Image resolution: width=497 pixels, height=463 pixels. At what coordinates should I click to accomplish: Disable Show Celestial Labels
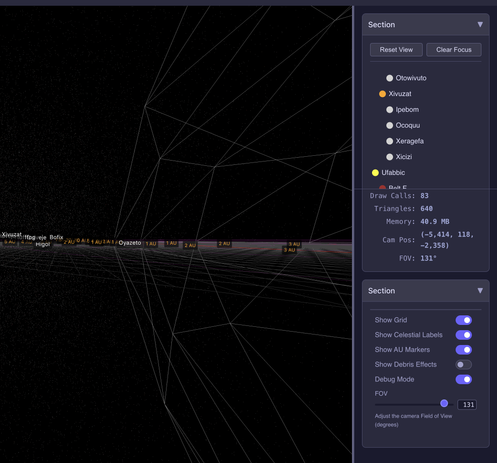pos(464,335)
